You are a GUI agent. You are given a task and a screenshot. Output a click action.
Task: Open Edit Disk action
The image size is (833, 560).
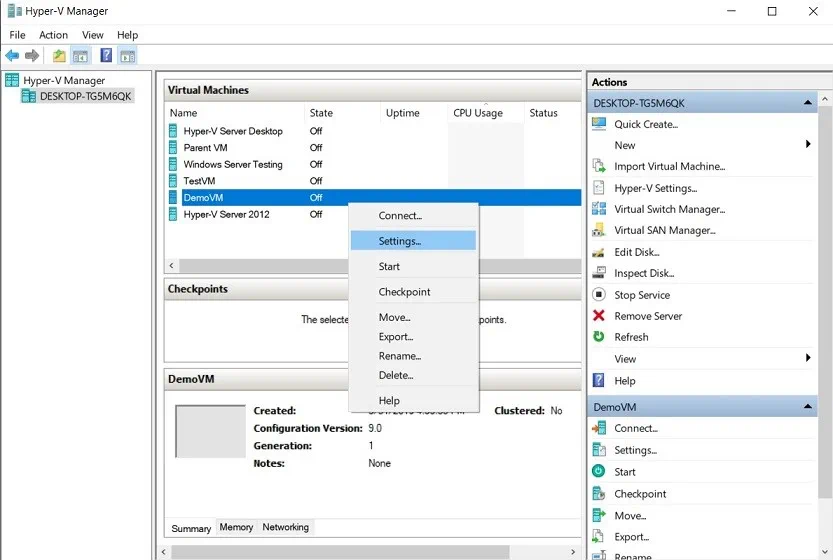(636, 252)
